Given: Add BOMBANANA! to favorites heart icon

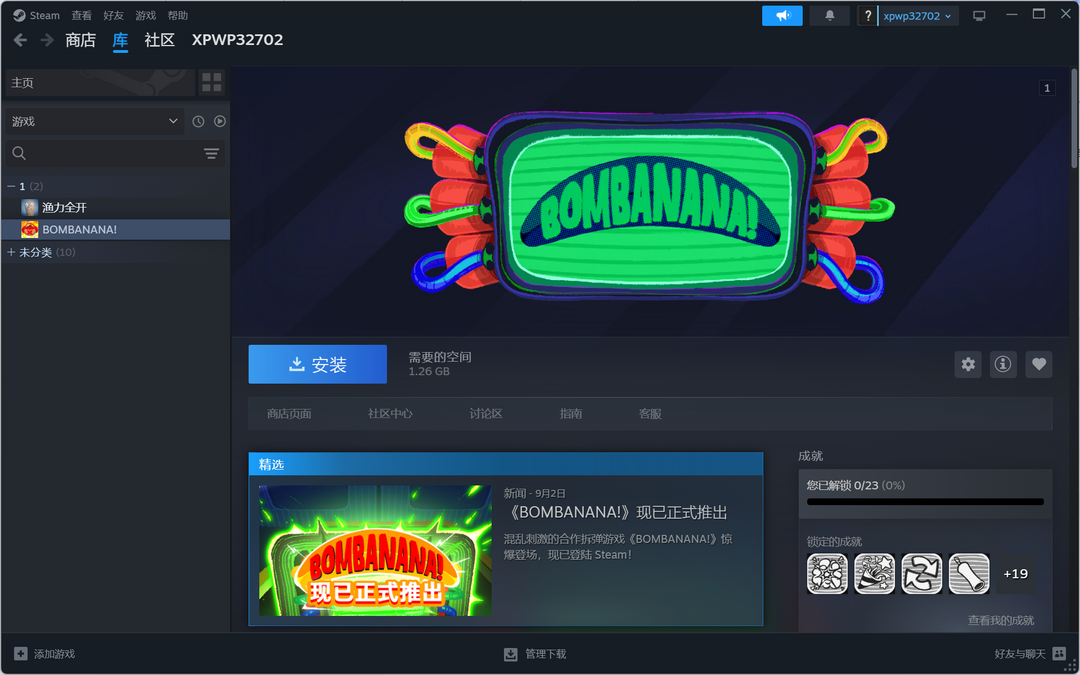Looking at the screenshot, I should pos(1039,364).
